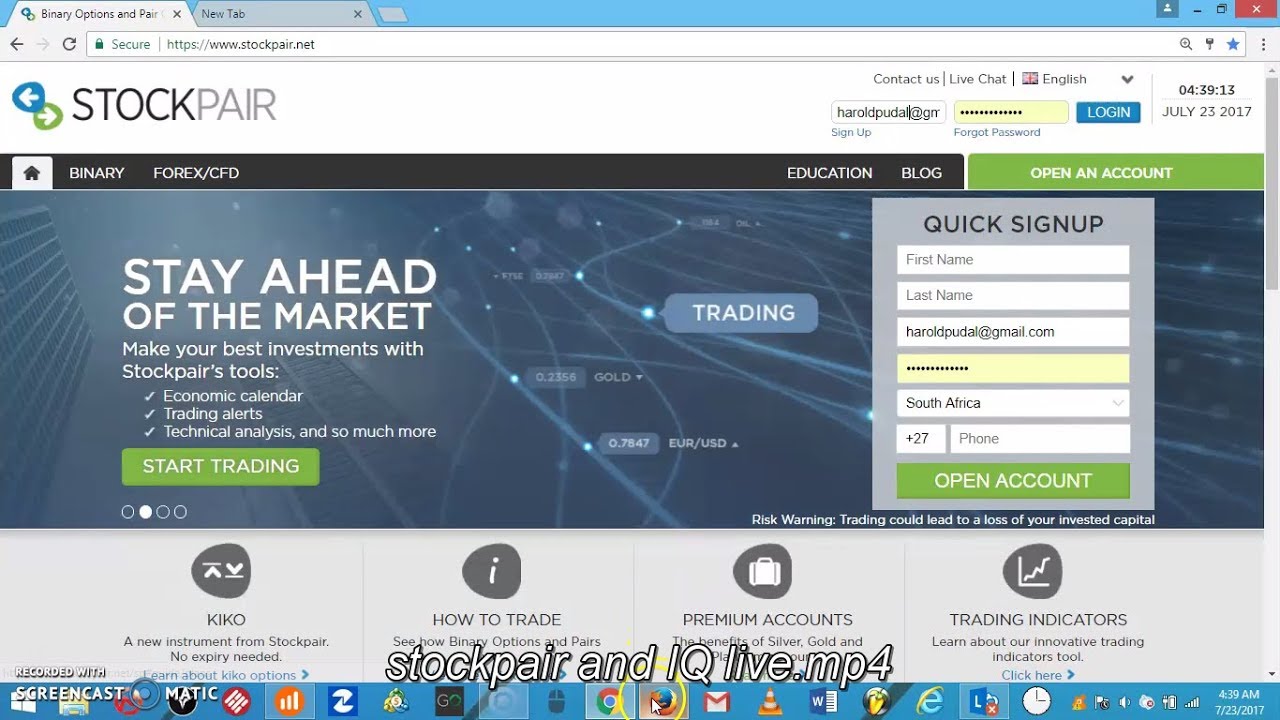Click the green OPEN ACCOUNT signup button
The height and width of the screenshot is (720, 1280).
point(1013,481)
